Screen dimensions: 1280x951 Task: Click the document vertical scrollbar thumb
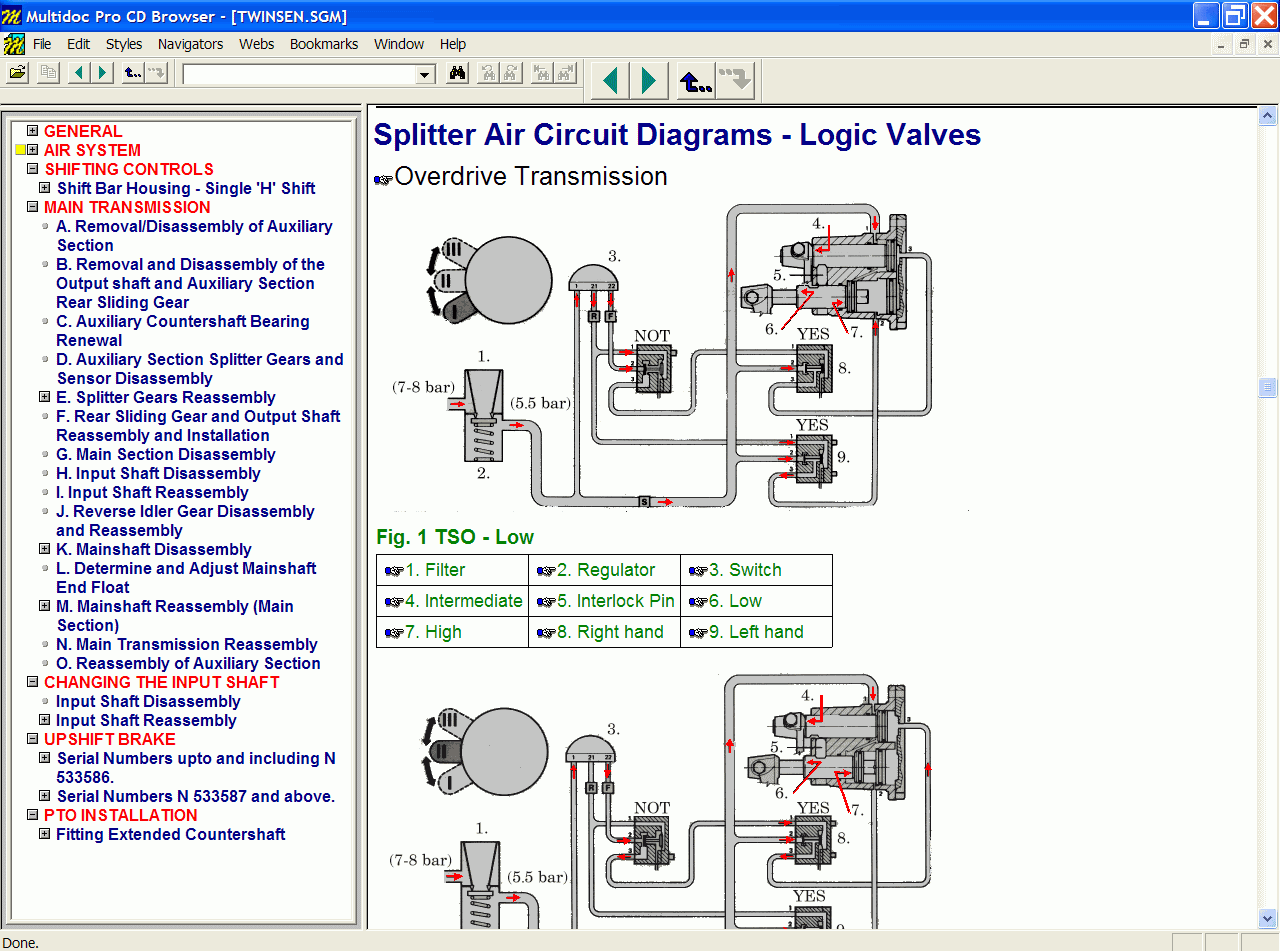click(x=1267, y=387)
